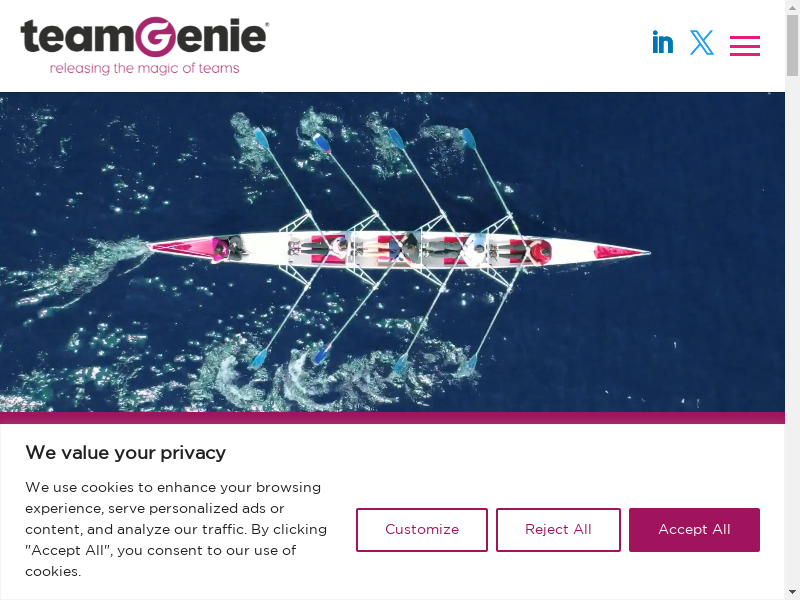This screenshot has width=800, height=600.
Task: Open the X (Twitter) social icon
Action: 702,42
